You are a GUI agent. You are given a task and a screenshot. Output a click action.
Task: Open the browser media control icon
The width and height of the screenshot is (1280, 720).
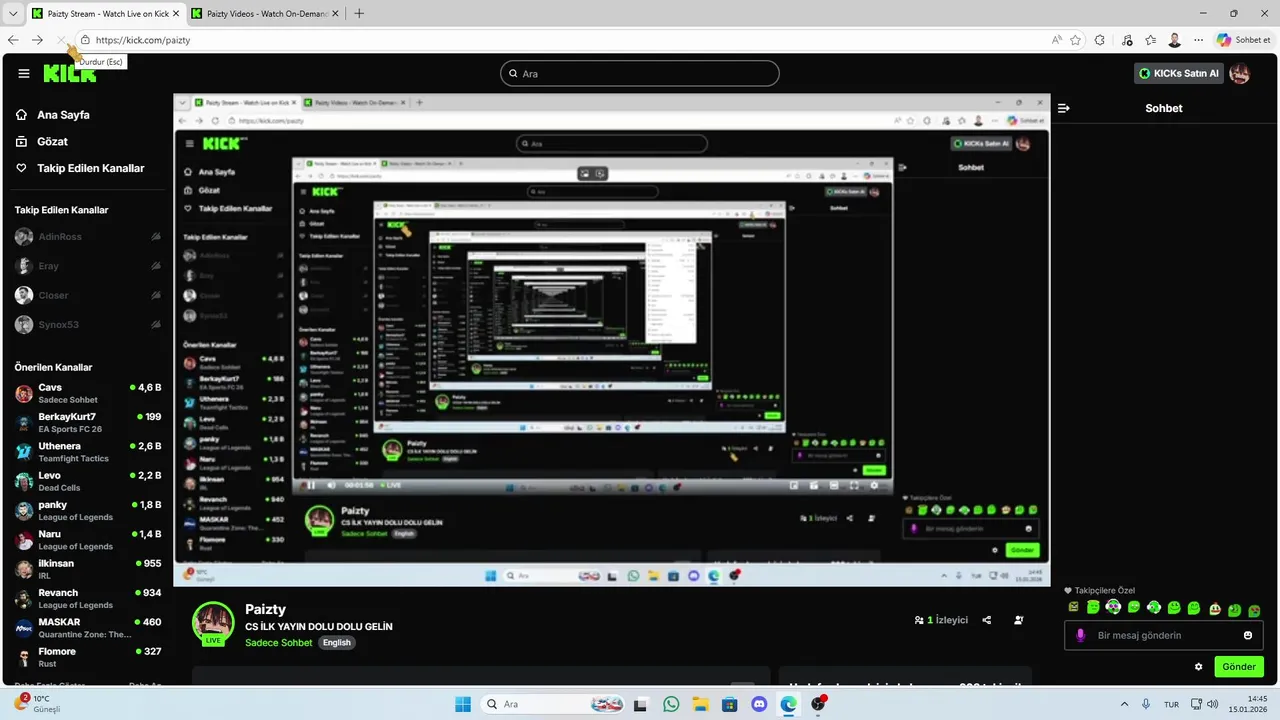point(1127,40)
